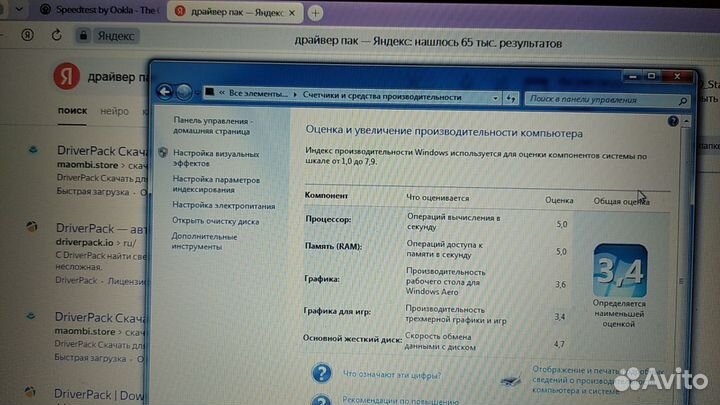Open a new browser tab with plus button
The width and height of the screenshot is (720, 405).
(x=315, y=13)
